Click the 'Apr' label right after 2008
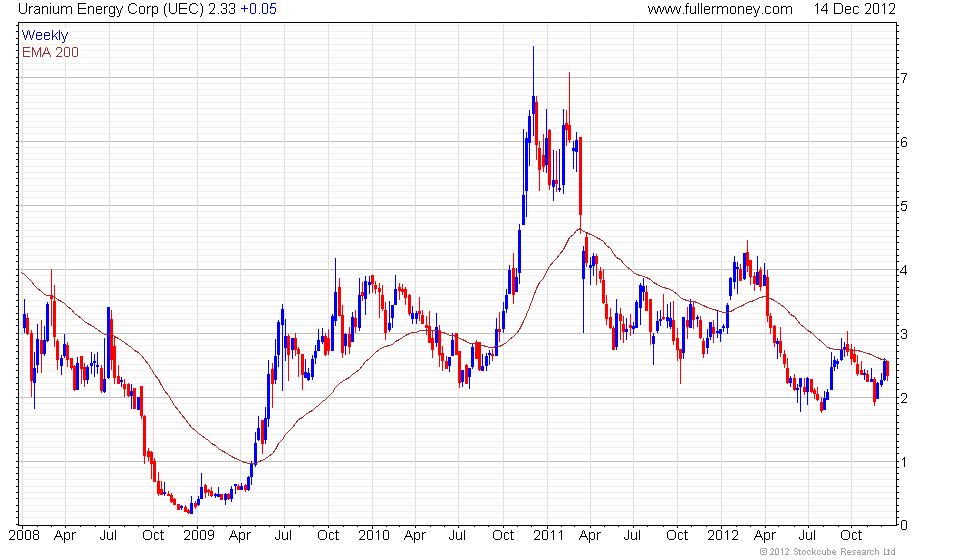980x560 pixels. pyautogui.click(x=65, y=536)
